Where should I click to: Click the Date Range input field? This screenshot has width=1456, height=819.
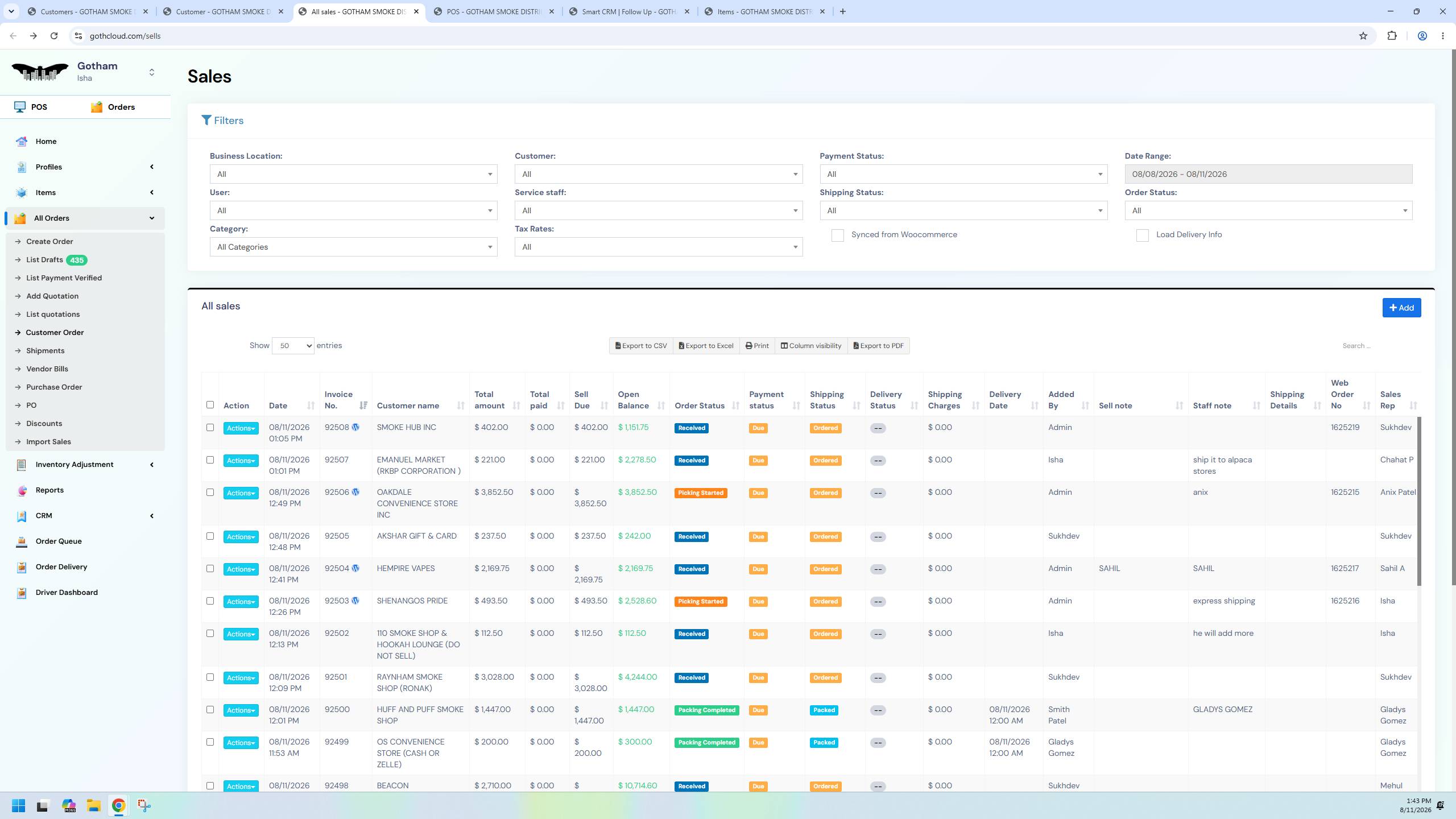click(1268, 174)
